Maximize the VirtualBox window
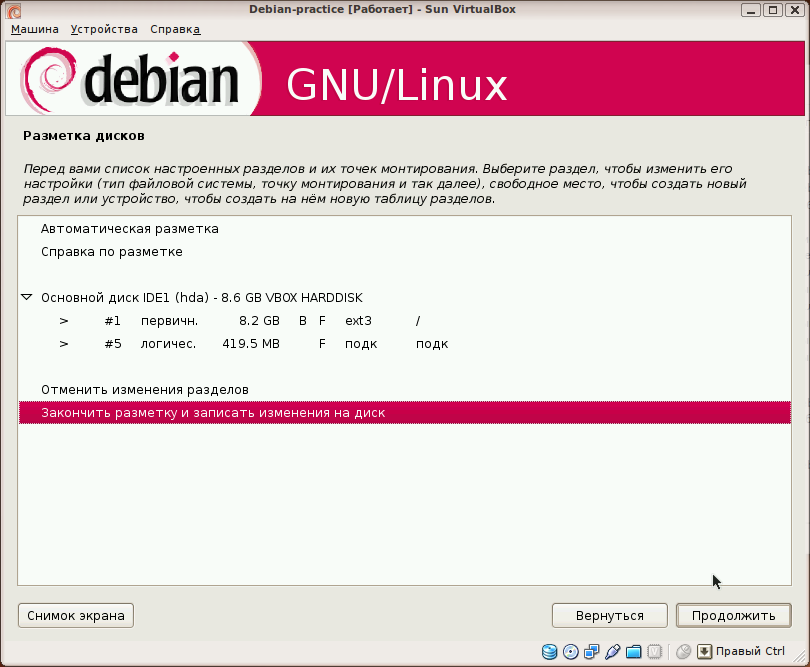 pos(773,10)
